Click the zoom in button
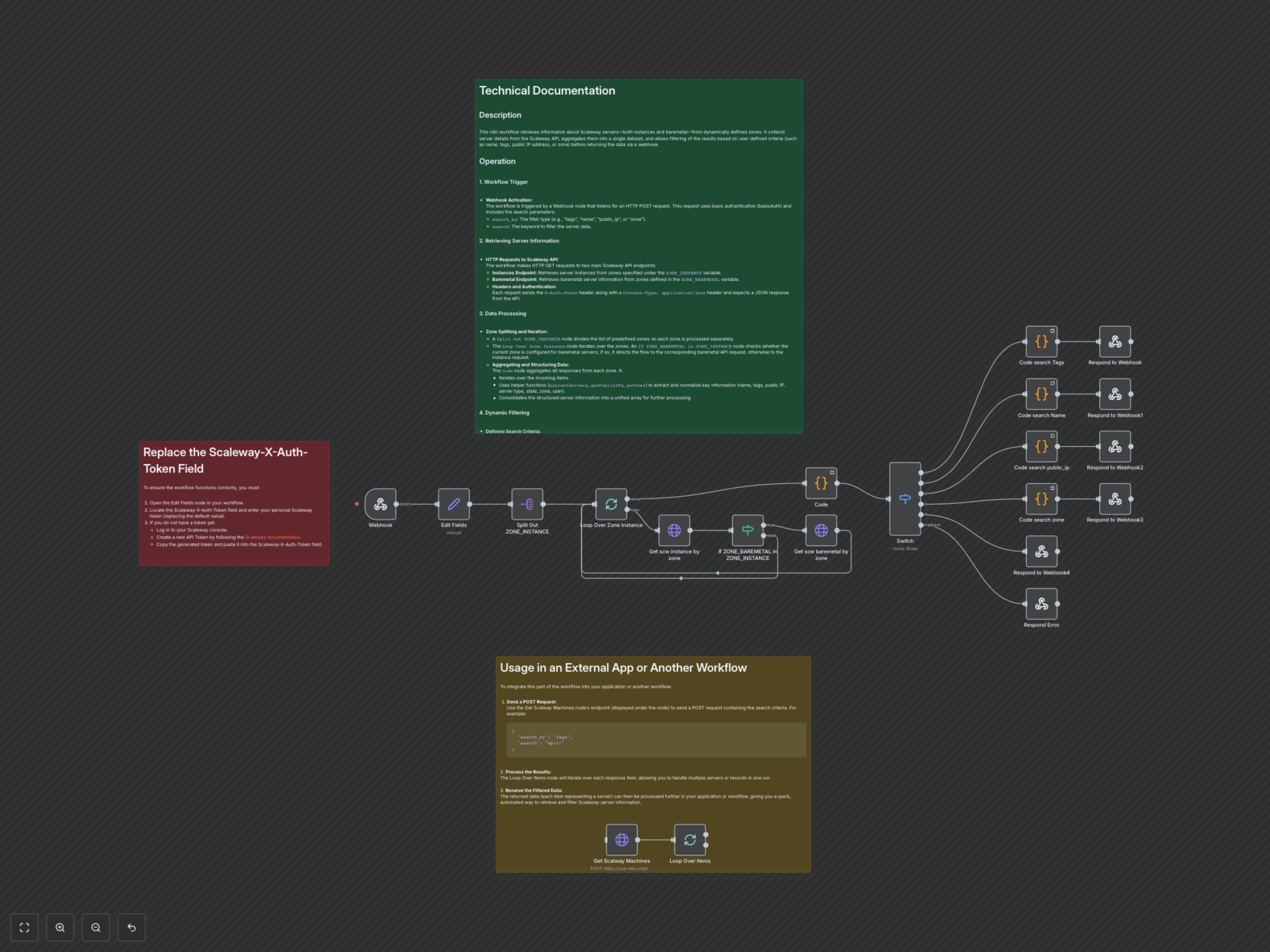Screen dimensions: 1270x952 [60, 927]
